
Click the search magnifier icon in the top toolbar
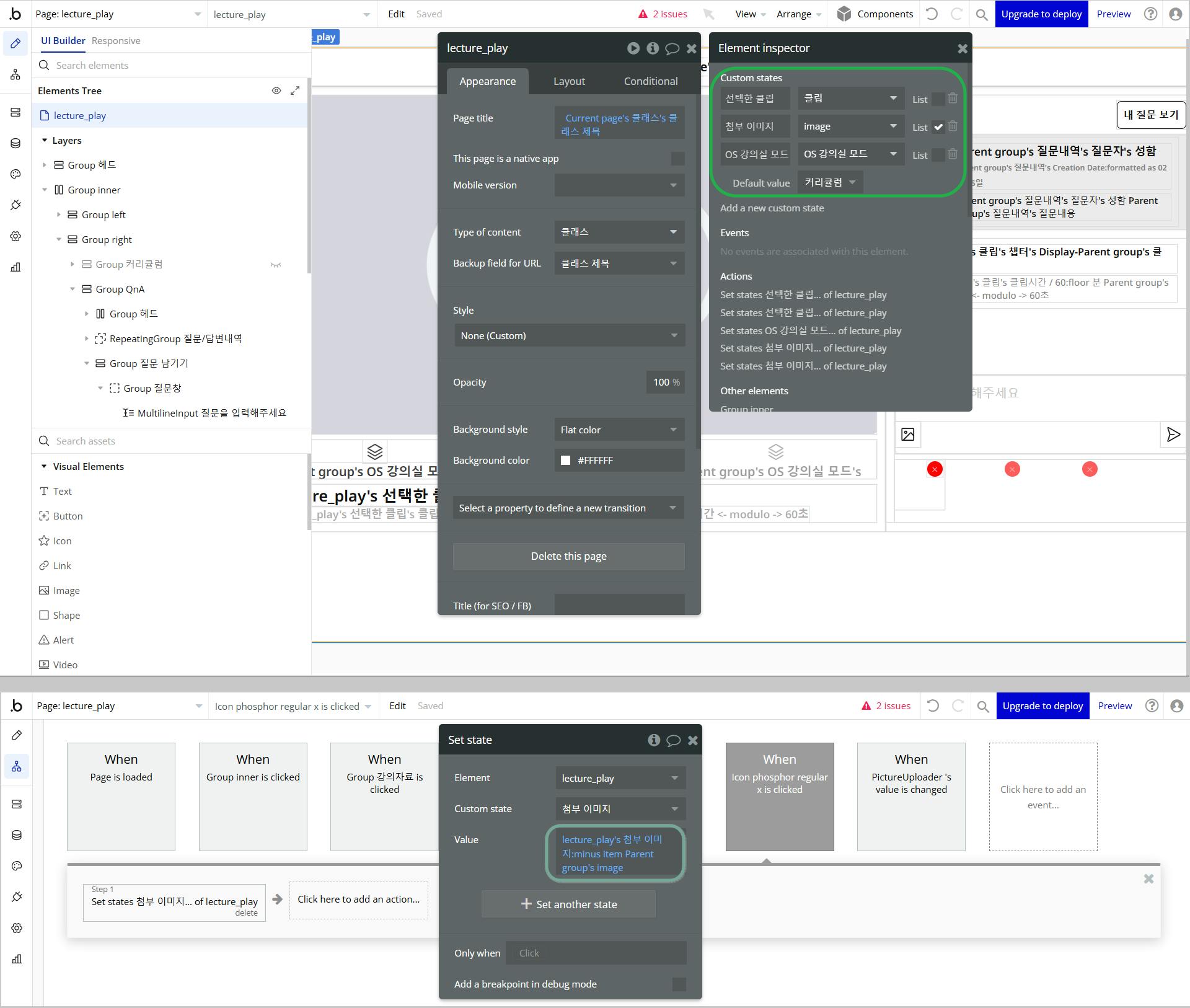[982, 14]
